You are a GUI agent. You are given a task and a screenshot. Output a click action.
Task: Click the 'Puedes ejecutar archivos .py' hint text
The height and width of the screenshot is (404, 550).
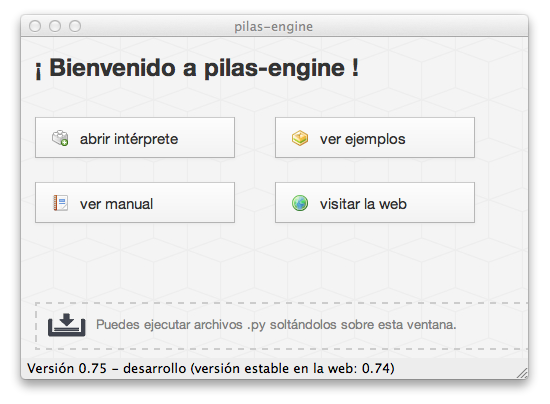(x=276, y=325)
